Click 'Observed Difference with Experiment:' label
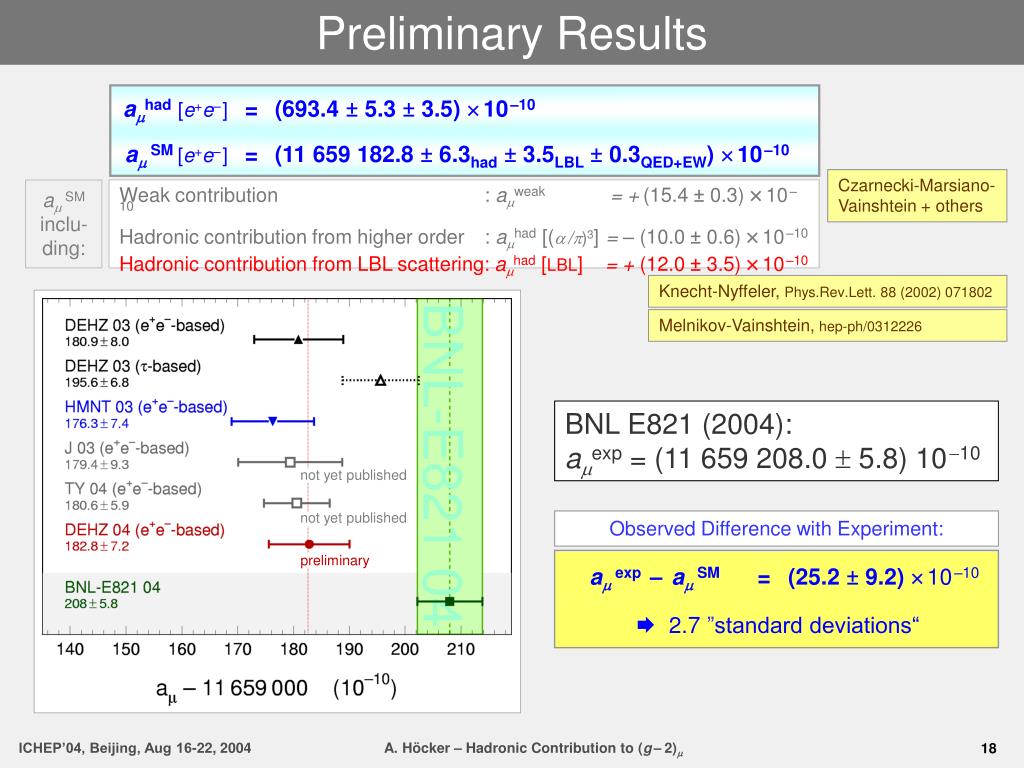 (776, 528)
